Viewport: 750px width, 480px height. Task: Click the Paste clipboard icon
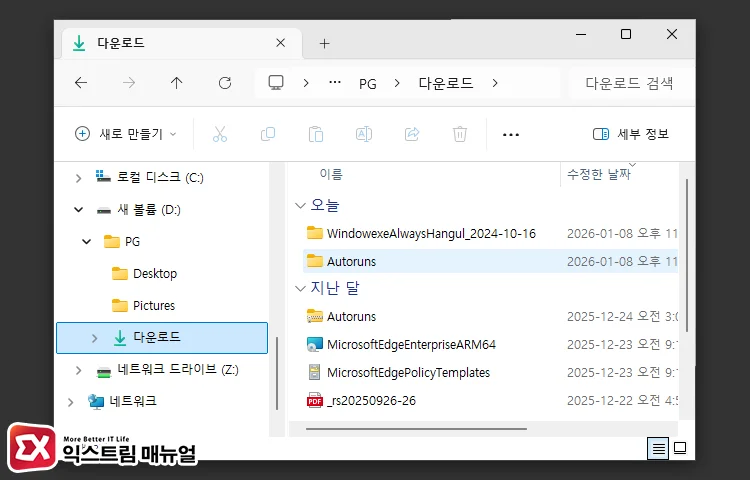(316, 134)
